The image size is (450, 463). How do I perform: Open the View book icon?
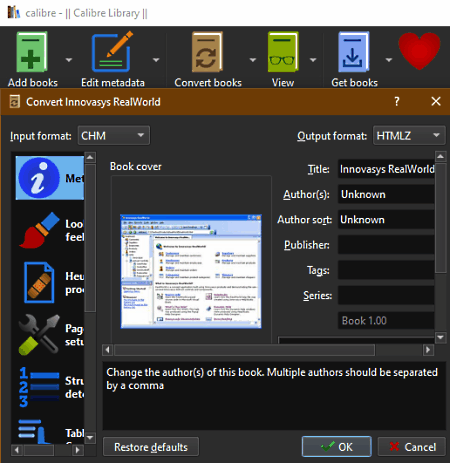283,52
